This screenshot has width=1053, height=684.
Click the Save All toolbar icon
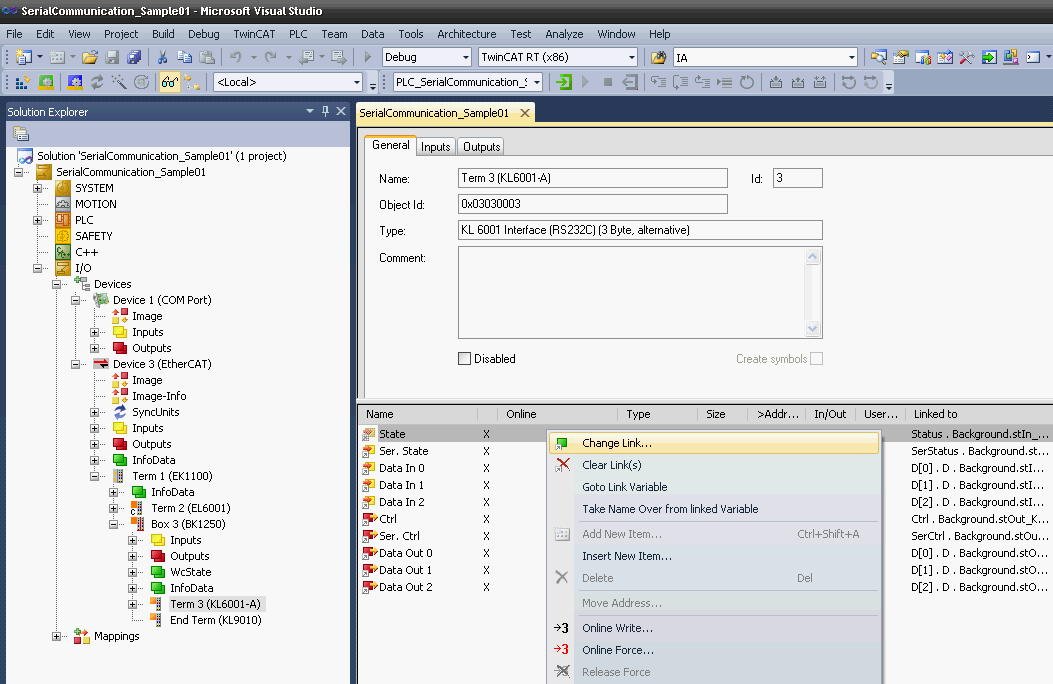134,58
